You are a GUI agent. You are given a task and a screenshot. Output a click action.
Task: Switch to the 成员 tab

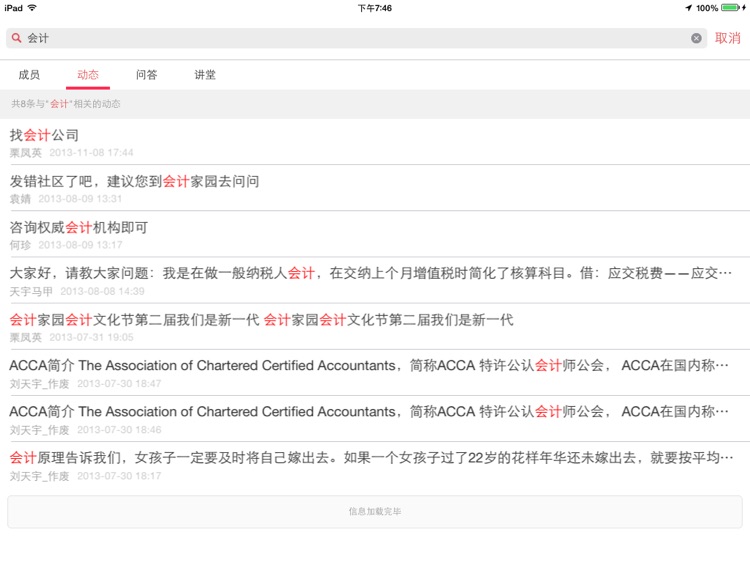pyautogui.click(x=29, y=75)
